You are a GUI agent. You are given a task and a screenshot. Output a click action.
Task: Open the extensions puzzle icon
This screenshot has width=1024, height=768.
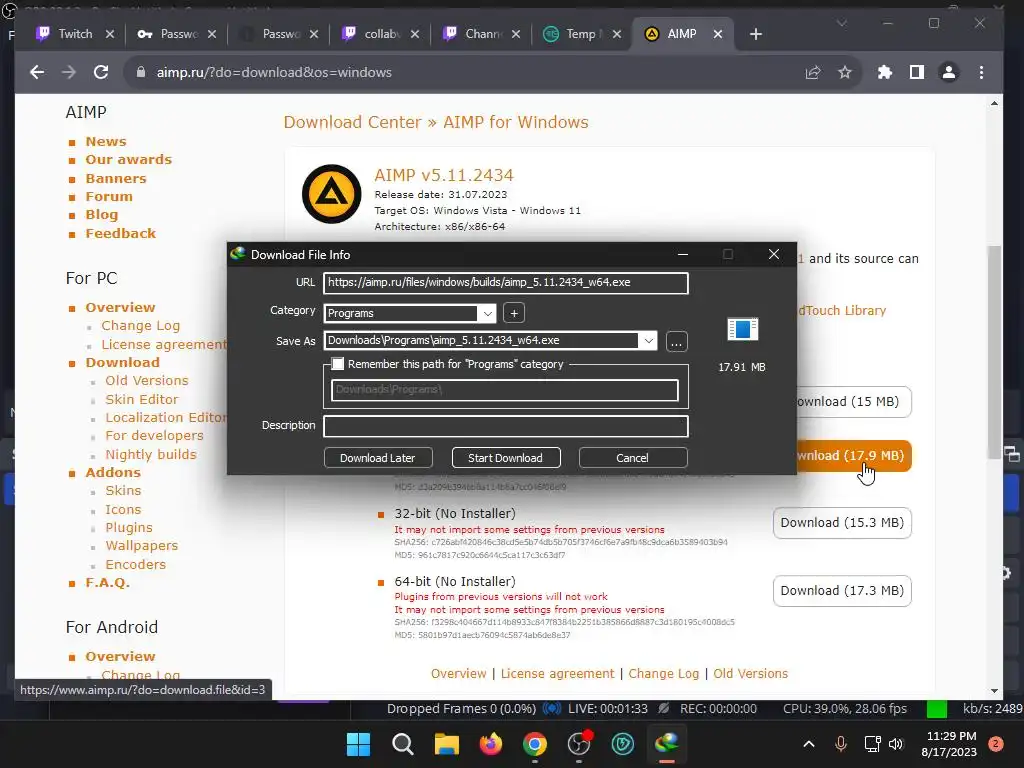(x=884, y=72)
